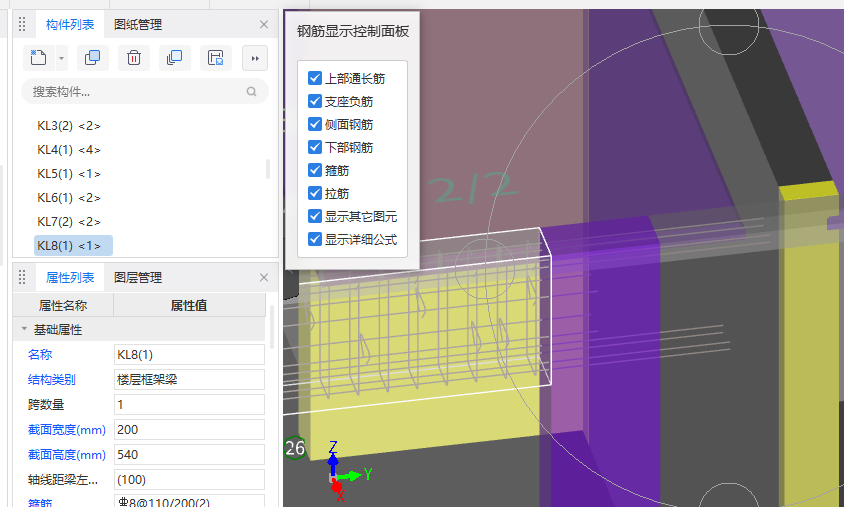Open the new component dropdown arrow
The width and height of the screenshot is (844, 507).
[x=61, y=58]
